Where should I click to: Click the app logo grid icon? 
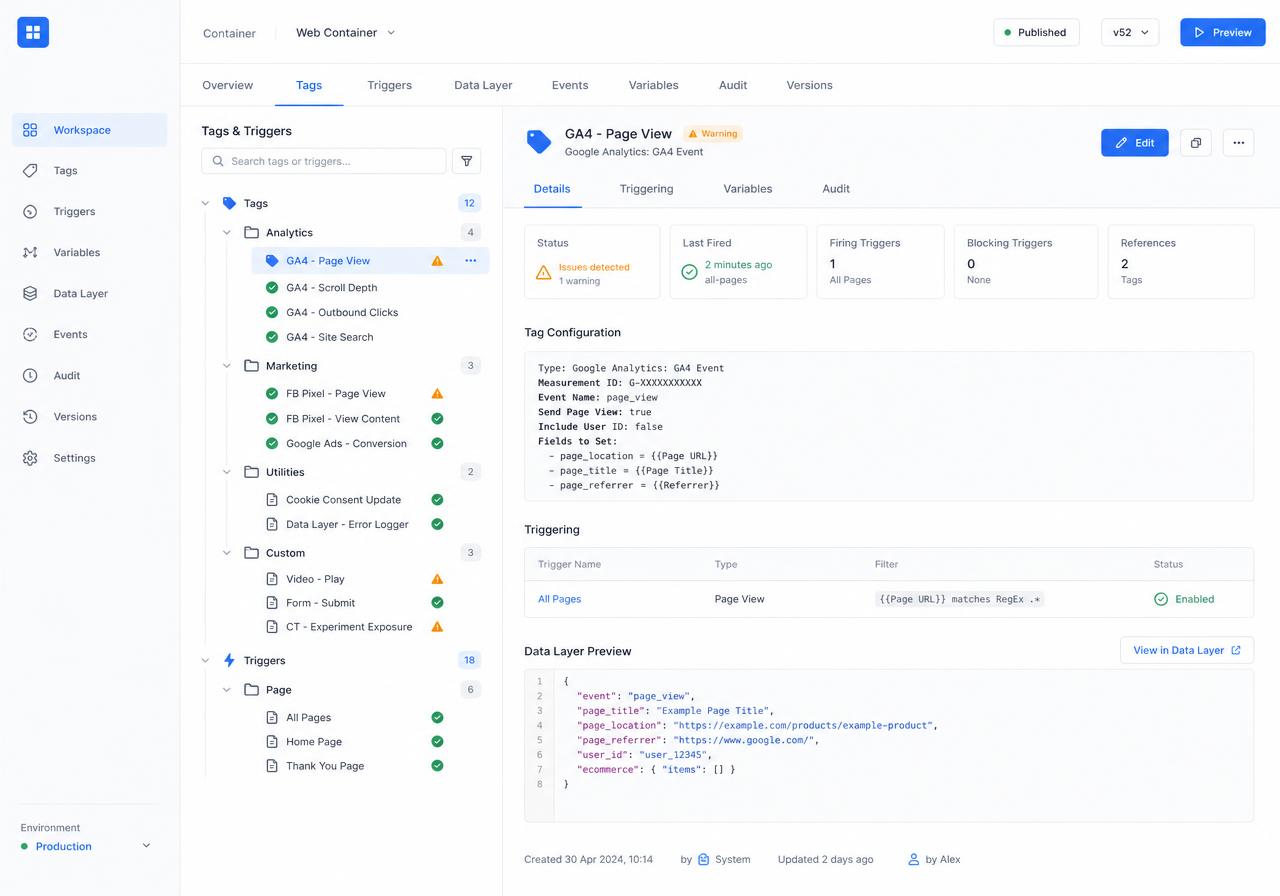click(x=33, y=32)
